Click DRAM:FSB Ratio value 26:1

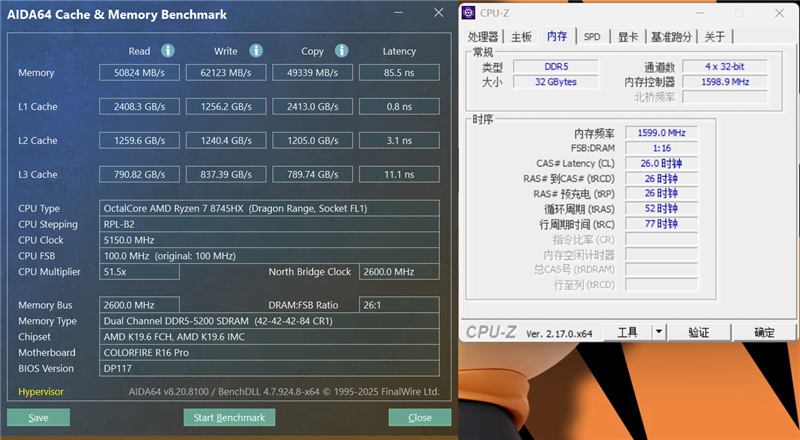tap(399, 305)
